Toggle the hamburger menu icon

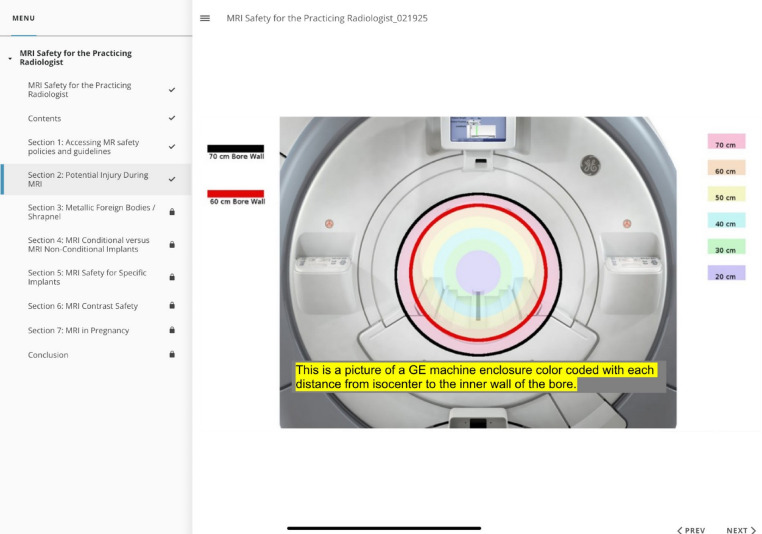point(205,18)
